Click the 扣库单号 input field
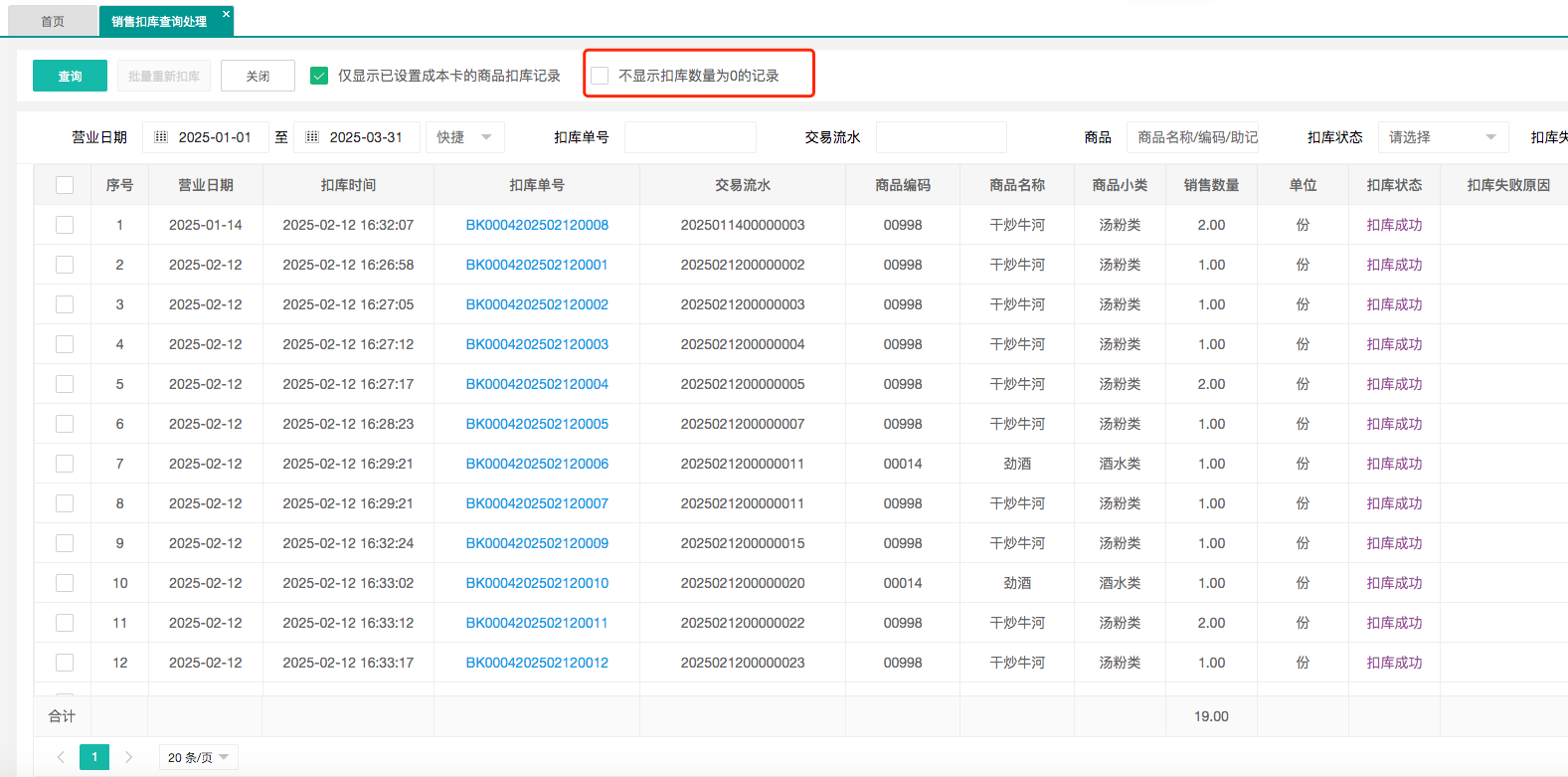The height and width of the screenshot is (777, 1568). tap(690, 137)
